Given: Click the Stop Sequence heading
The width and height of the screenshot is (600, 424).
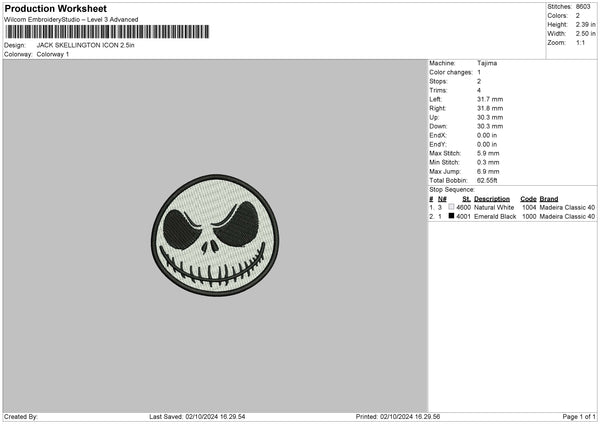Looking at the screenshot, I should 452,189.
